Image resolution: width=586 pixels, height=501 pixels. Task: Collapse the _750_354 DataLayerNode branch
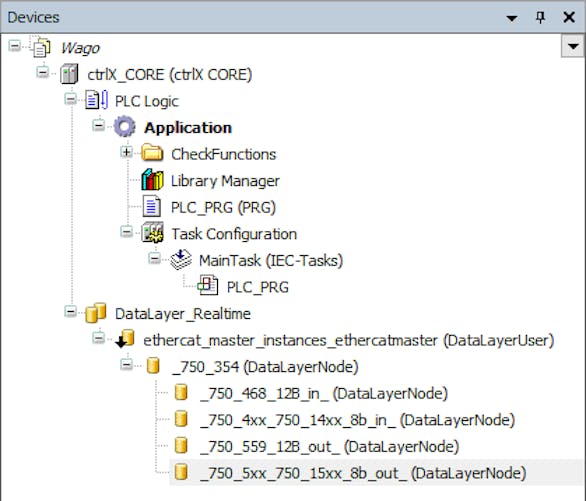point(127,365)
